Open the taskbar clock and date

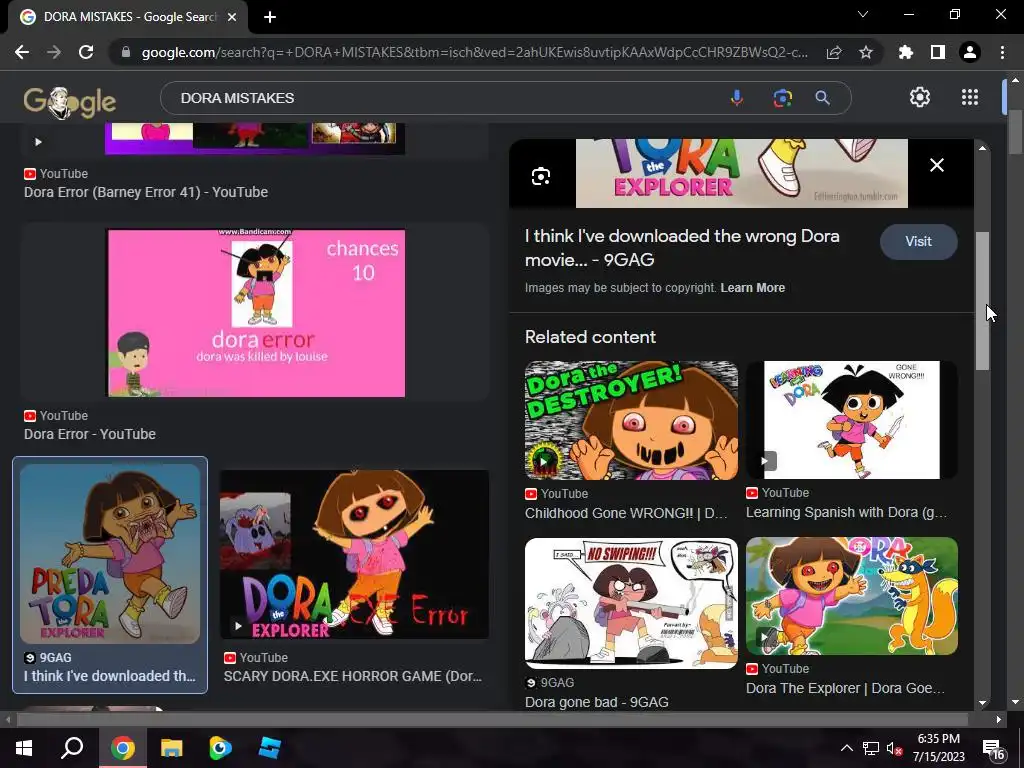[x=938, y=748]
